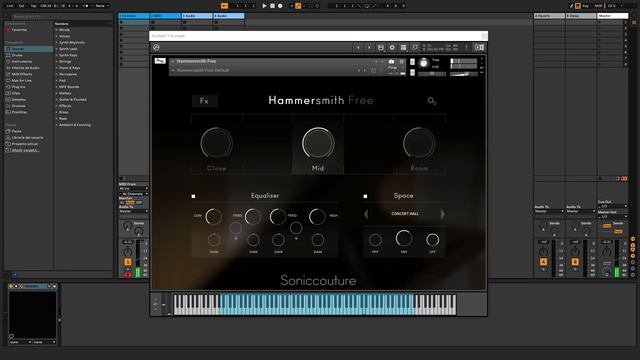Toggle the Key mapping mode button
Image resolution: width=640 pixels, height=360 pixels.
(586, 6)
